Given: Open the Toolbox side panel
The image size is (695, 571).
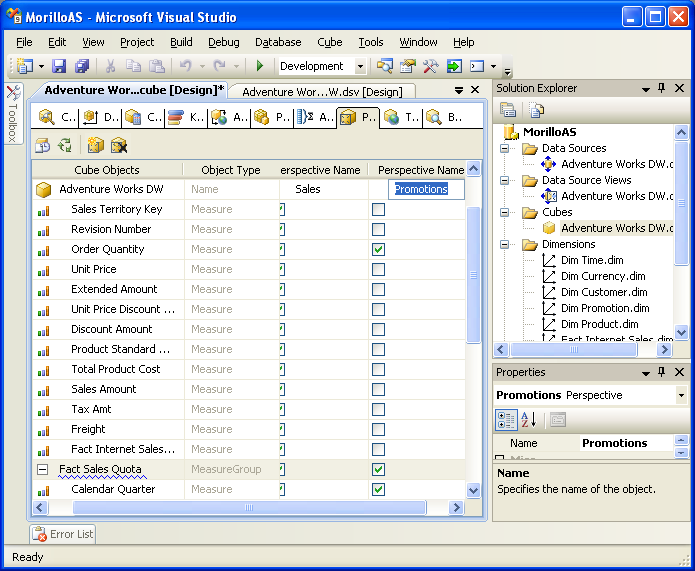Looking at the screenshot, I should click(x=13, y=114).
